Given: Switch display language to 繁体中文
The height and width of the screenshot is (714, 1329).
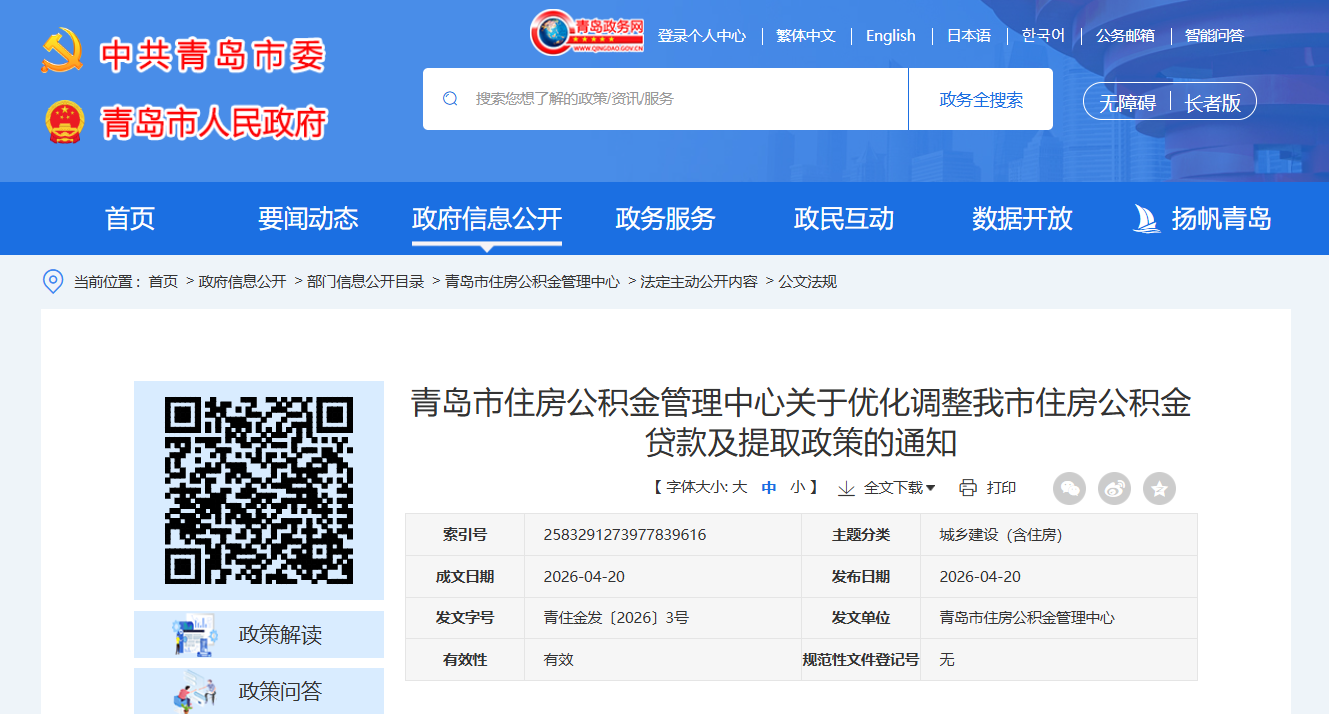Looking at the screenshot, I should [x=804, y=35].
